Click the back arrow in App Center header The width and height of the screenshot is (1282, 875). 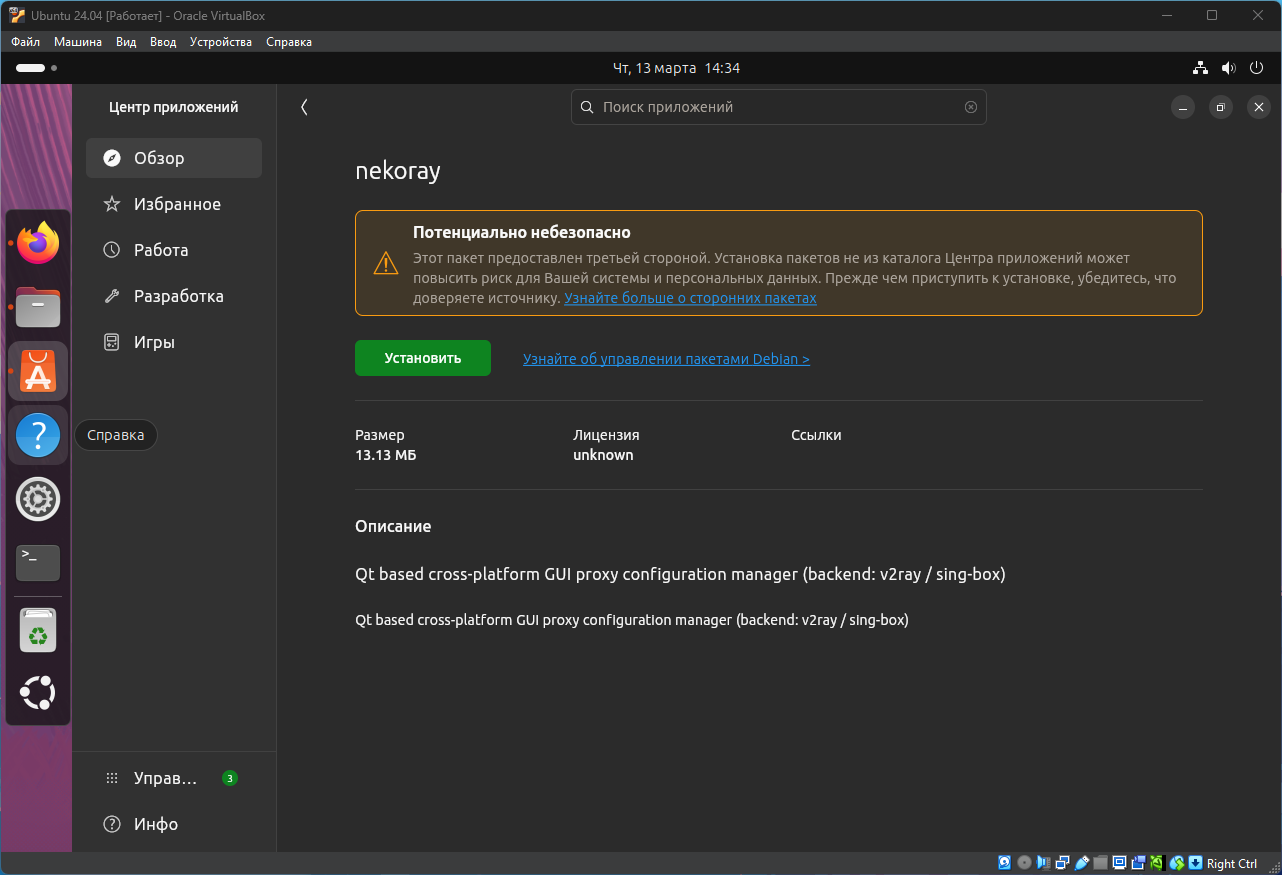pos(304,107)
